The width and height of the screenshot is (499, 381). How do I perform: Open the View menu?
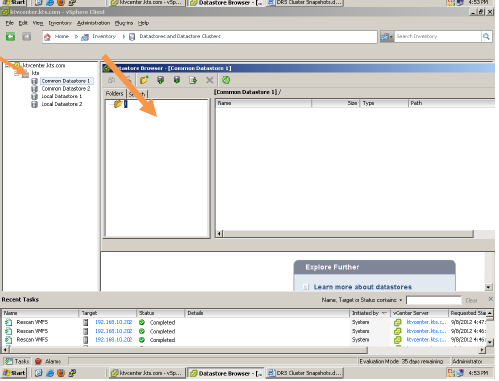click(38, 23)
